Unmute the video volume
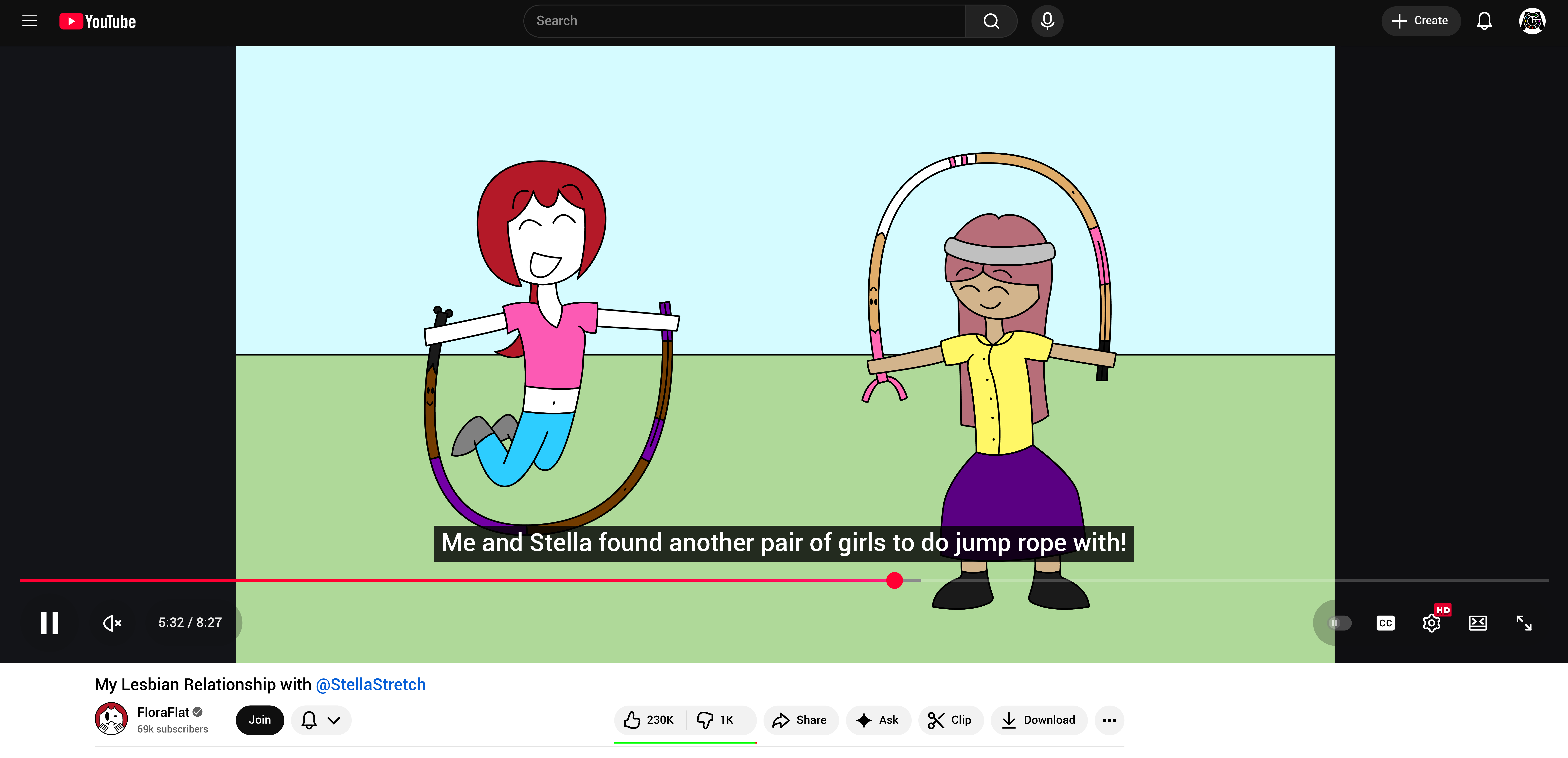 (x=113, y=623)
